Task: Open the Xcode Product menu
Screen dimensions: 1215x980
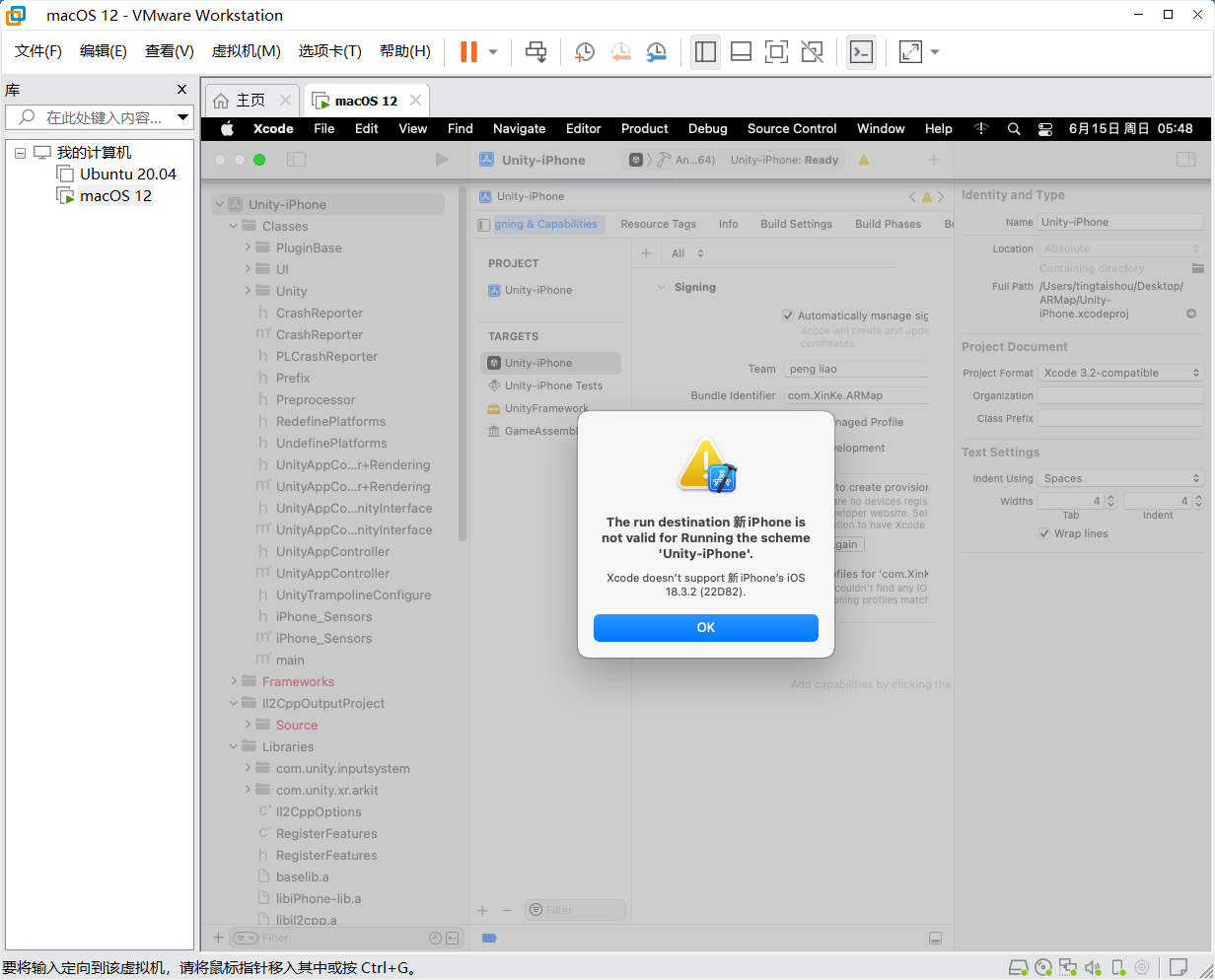Action: (x=644, y=128)
